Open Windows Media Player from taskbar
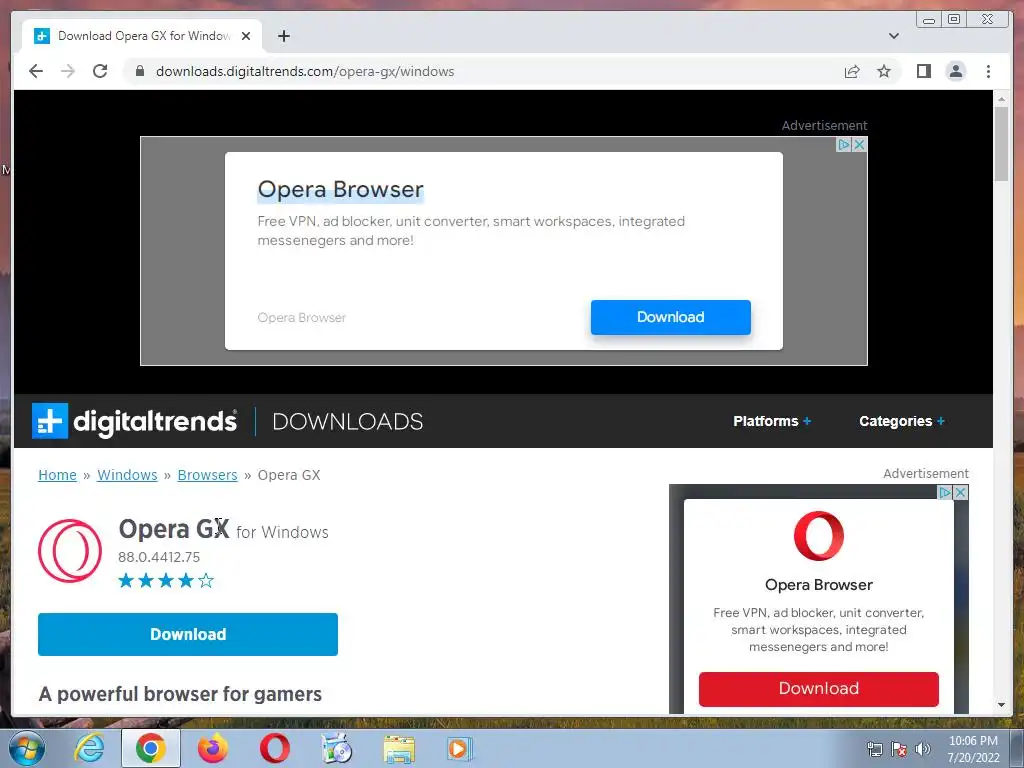 (460, 748)
